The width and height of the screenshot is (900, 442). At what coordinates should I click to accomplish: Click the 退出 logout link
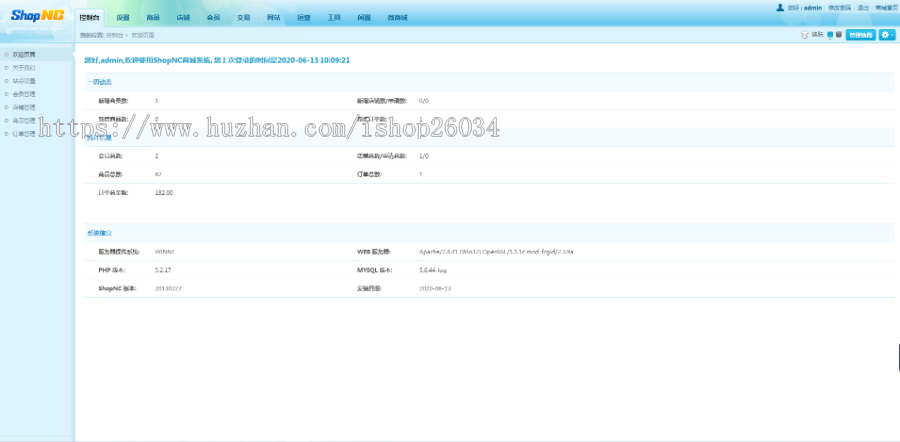click(x=863, y=8)
